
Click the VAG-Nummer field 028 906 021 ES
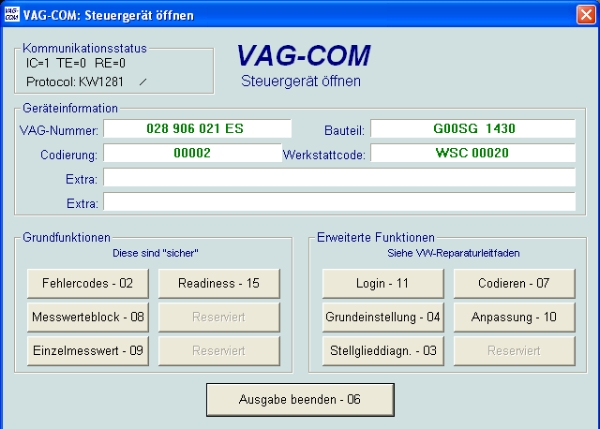coord(197,129)
